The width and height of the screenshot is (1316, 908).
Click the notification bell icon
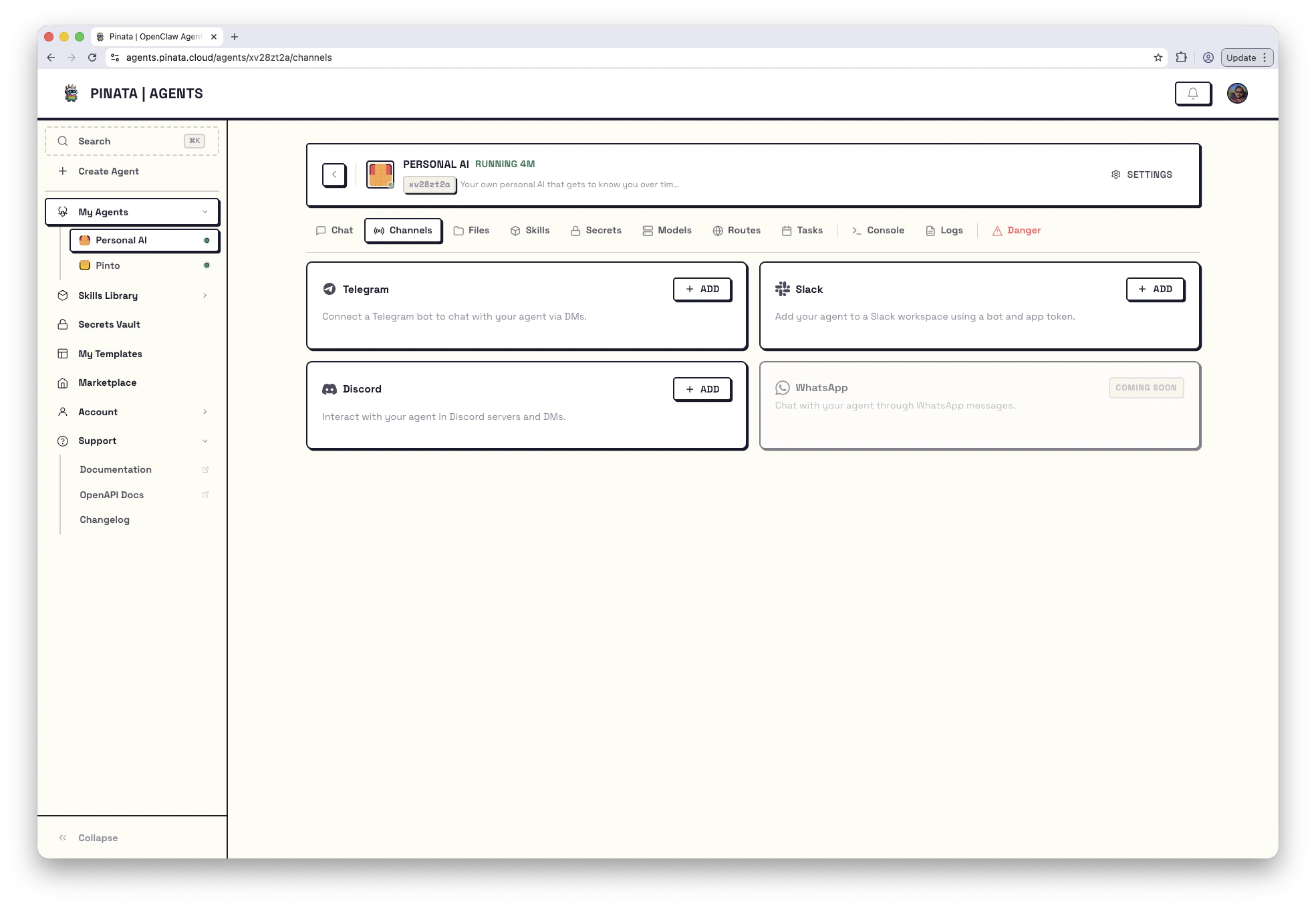1192,94
